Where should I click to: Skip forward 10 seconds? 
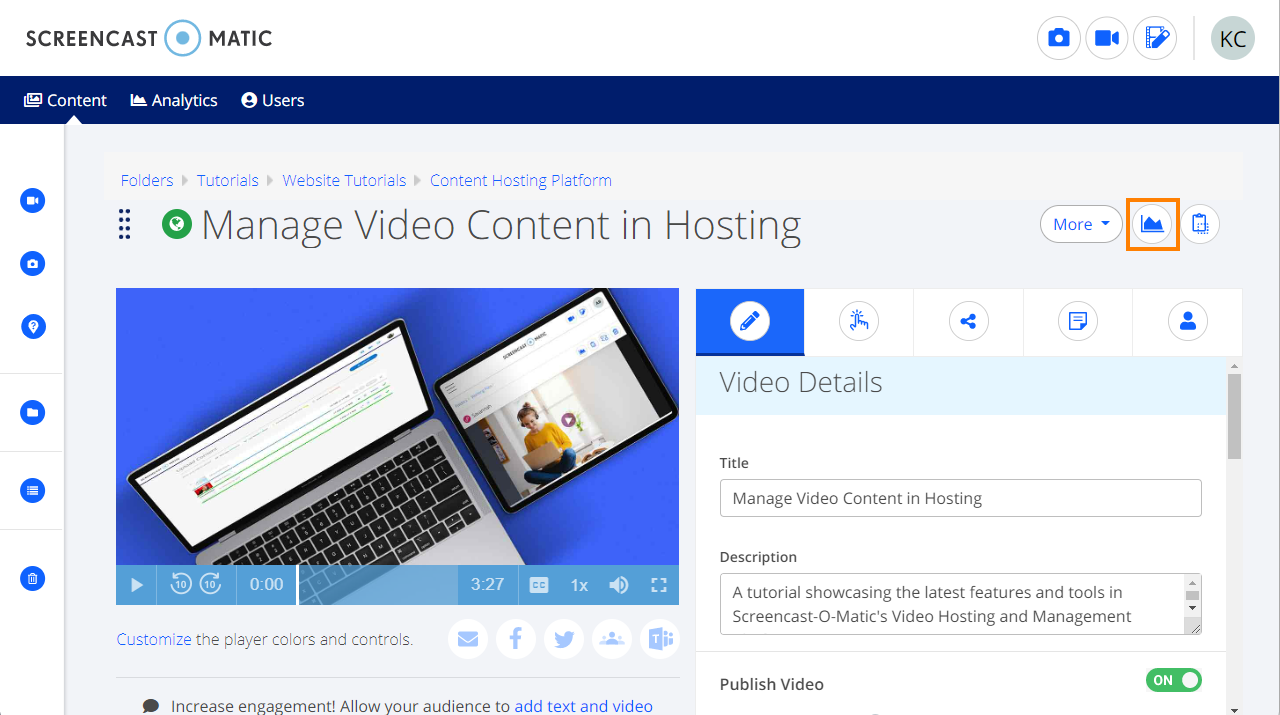pyautogui.click(x=210, y=584)
